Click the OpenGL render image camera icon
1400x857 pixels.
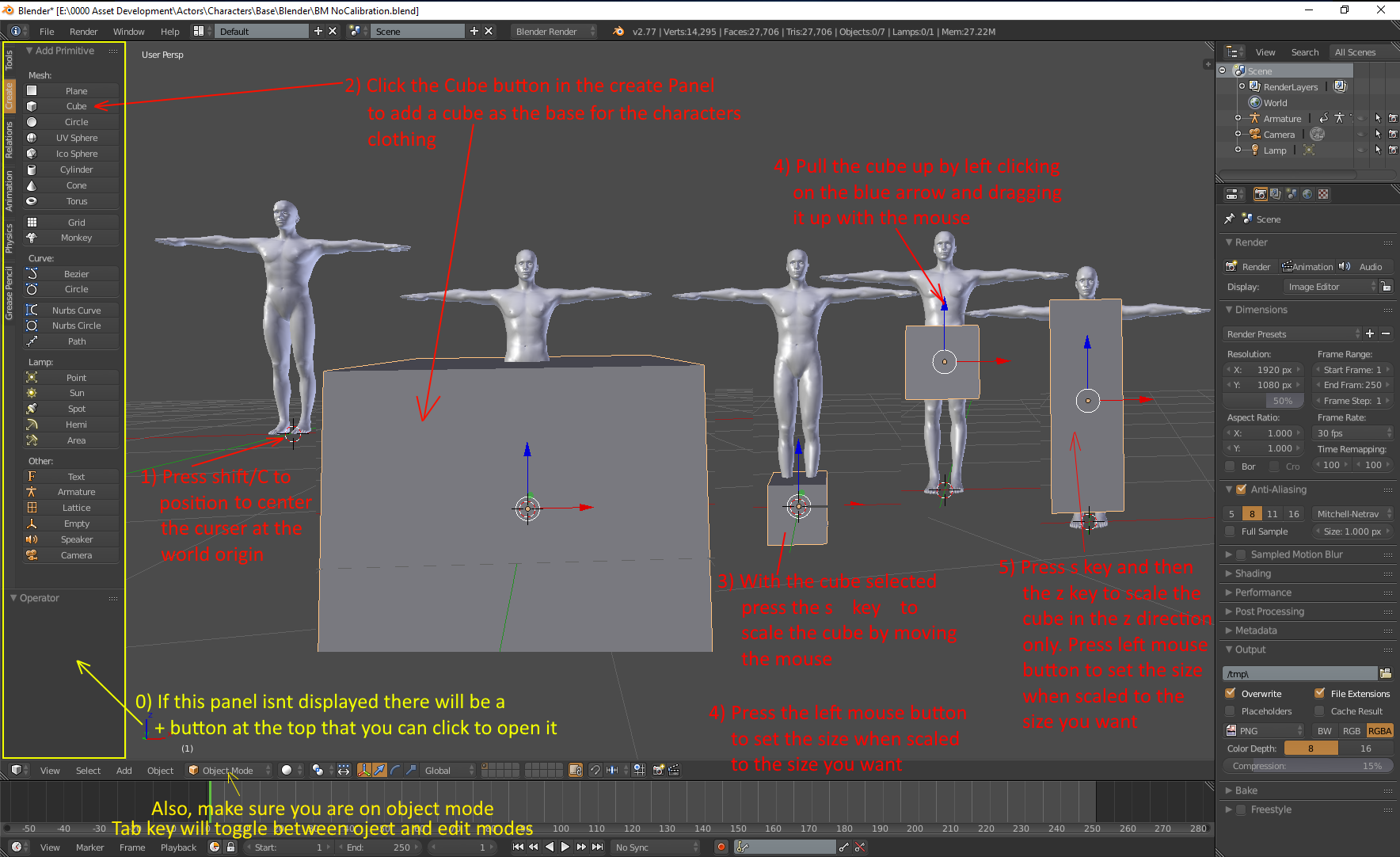[x=658, y=770]
